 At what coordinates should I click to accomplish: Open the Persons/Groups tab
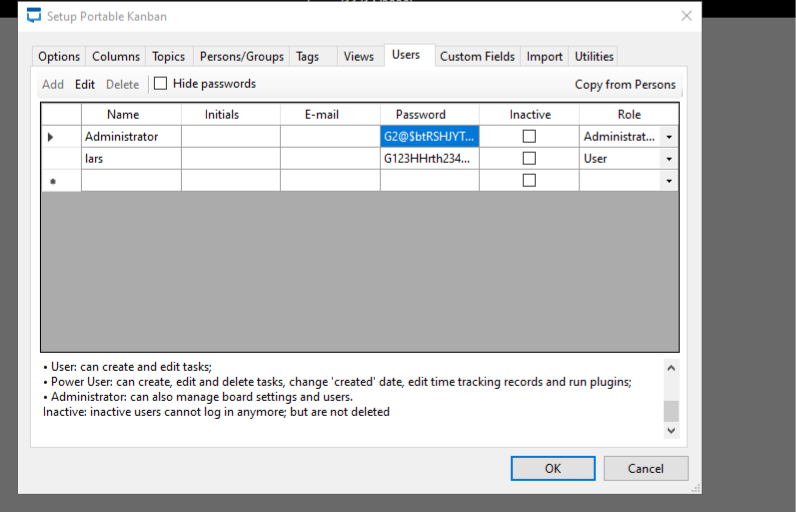[242, 57]
